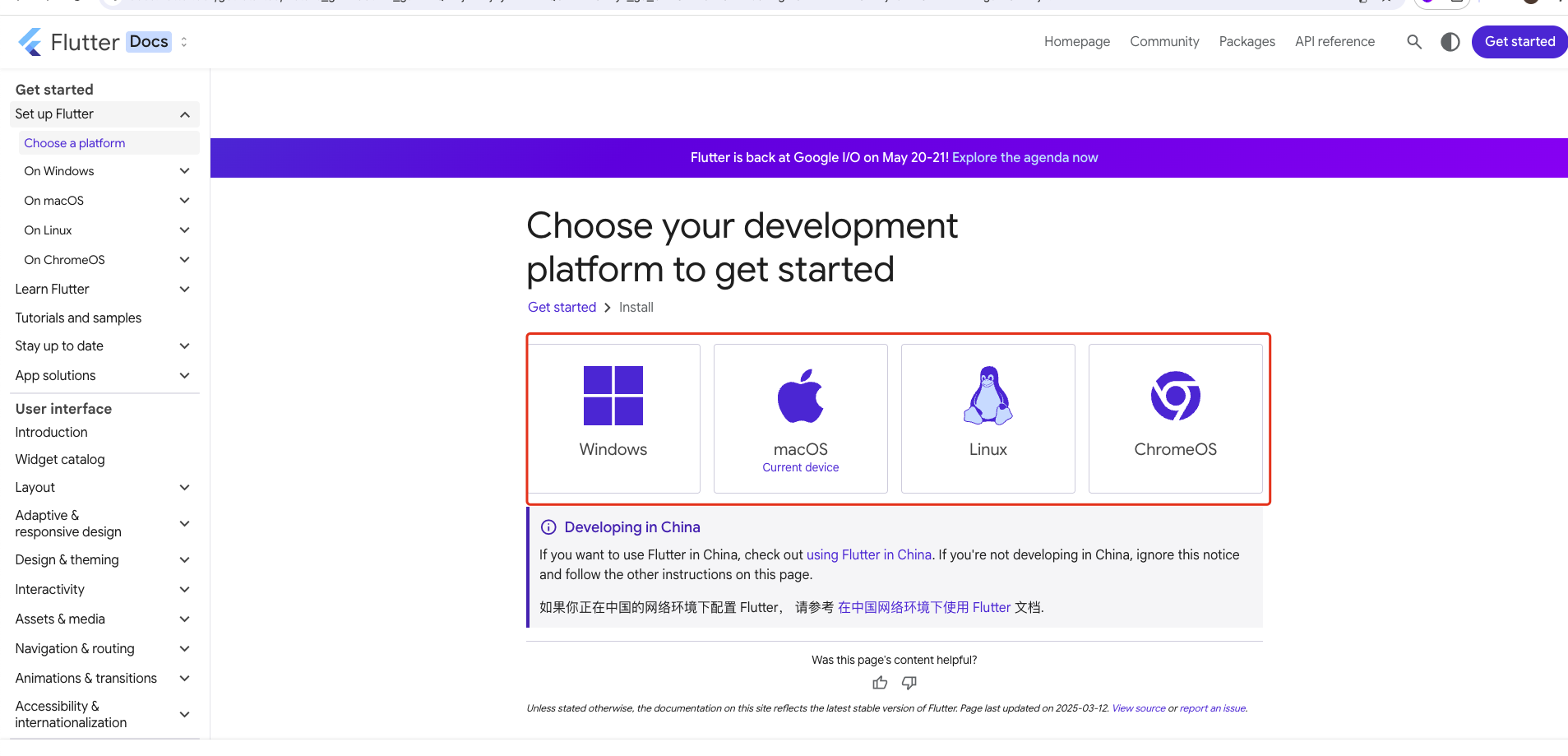Click the Flutter wordmark text
1568x756 pixels.
pyautogui.click(x=85, y=43)
